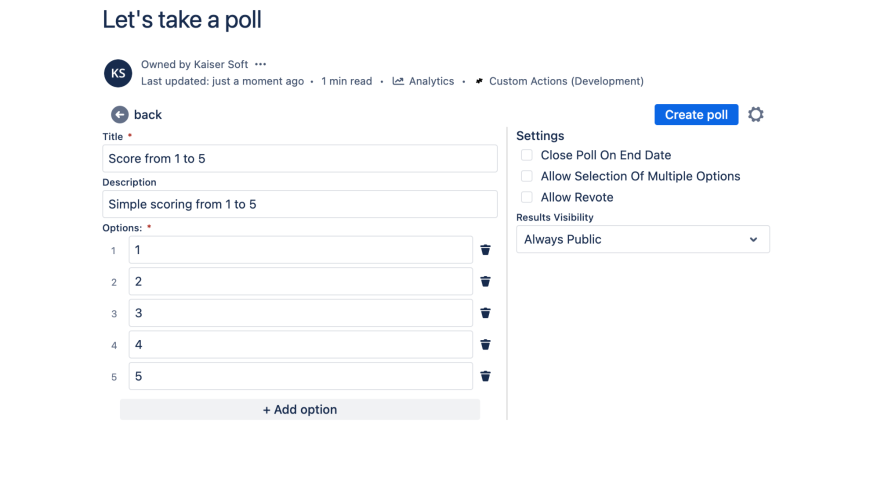Screen dimensions: 870x494
Task: Click the option 3 text field
Action: coord(300,313)
